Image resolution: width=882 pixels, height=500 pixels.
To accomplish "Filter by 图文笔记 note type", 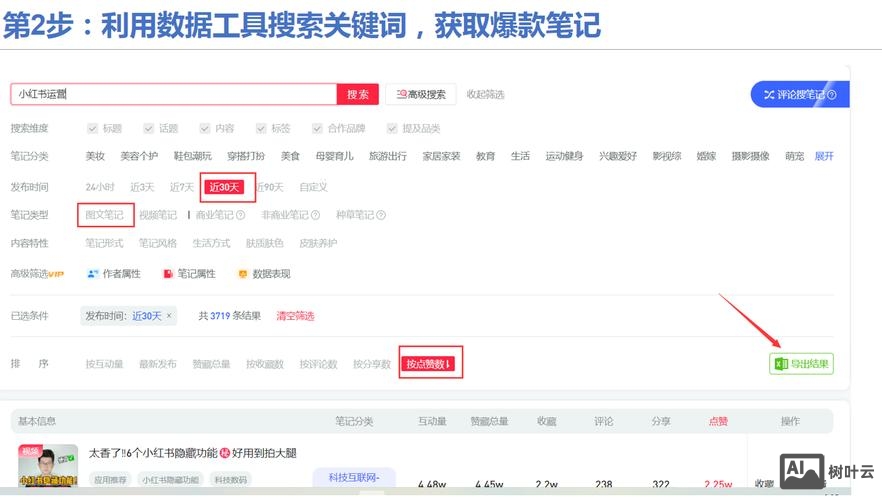I will point(104,215).
